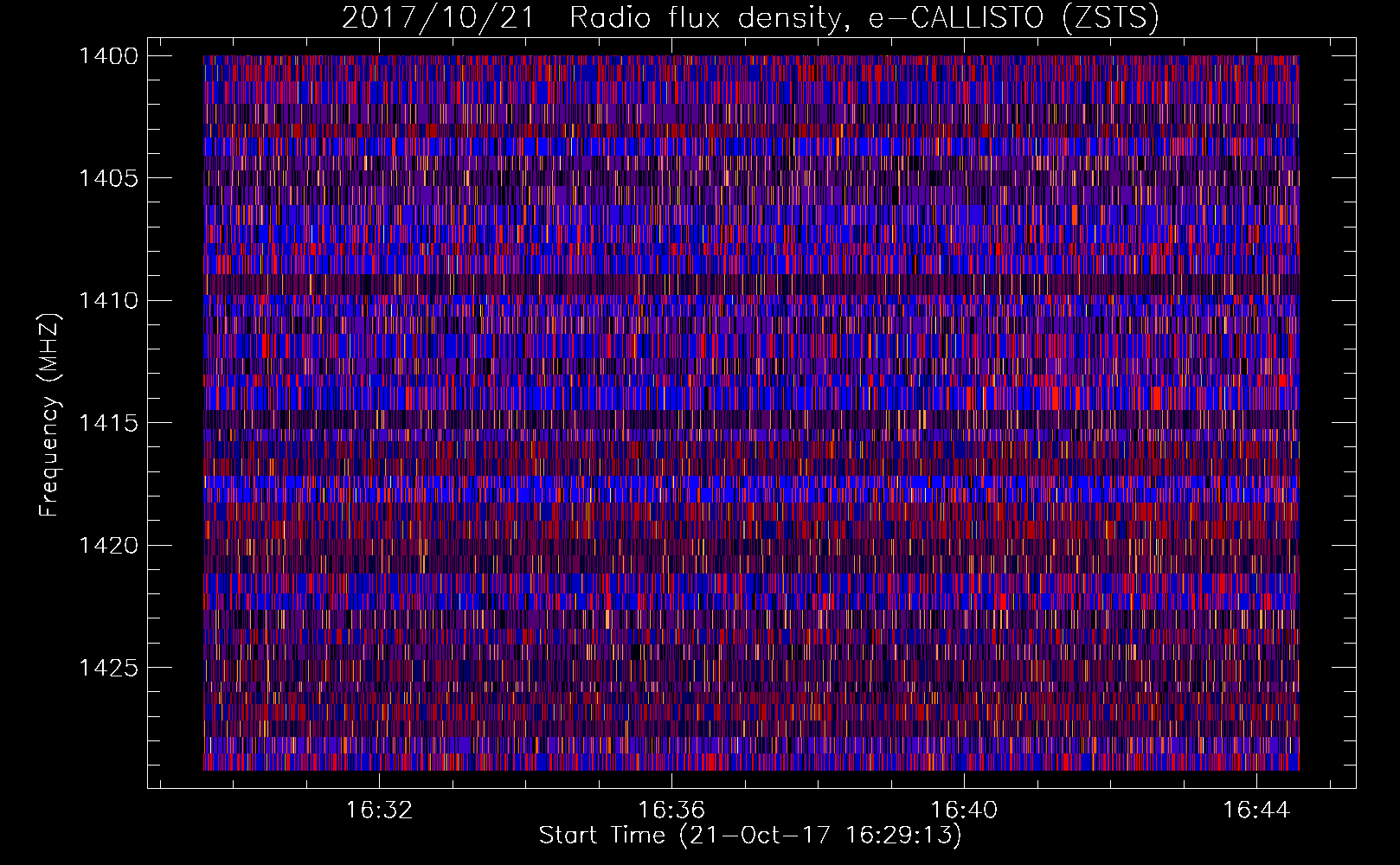Click the 1400 frequency tick label
This screenshot has width=1400, height=865.
pos(108,56)
